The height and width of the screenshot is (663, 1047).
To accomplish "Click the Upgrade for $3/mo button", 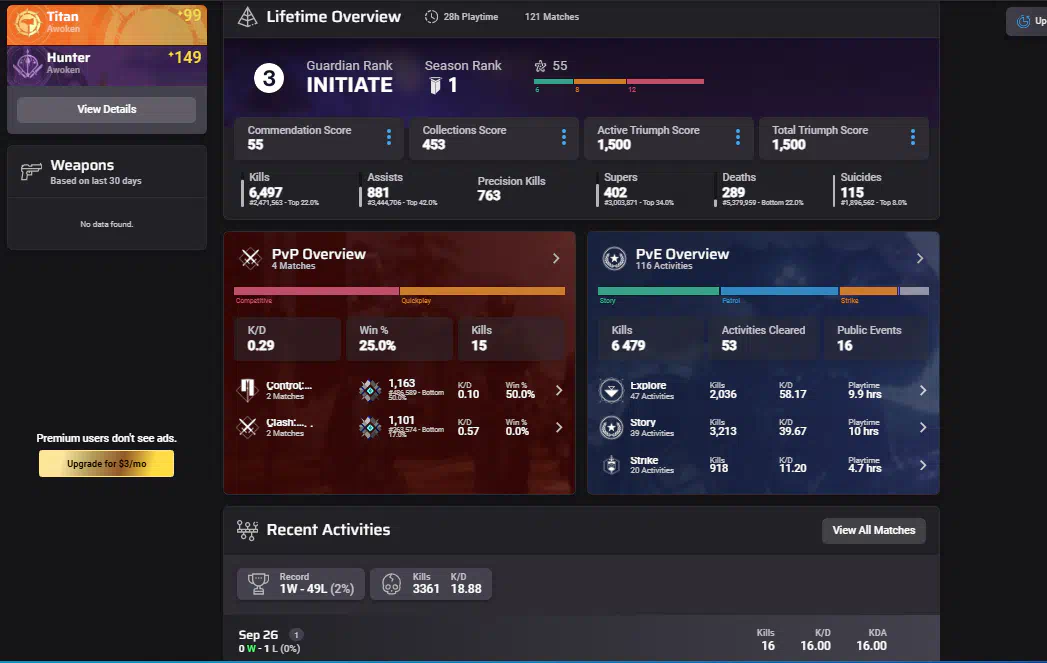I will click(x=106, y=463).
